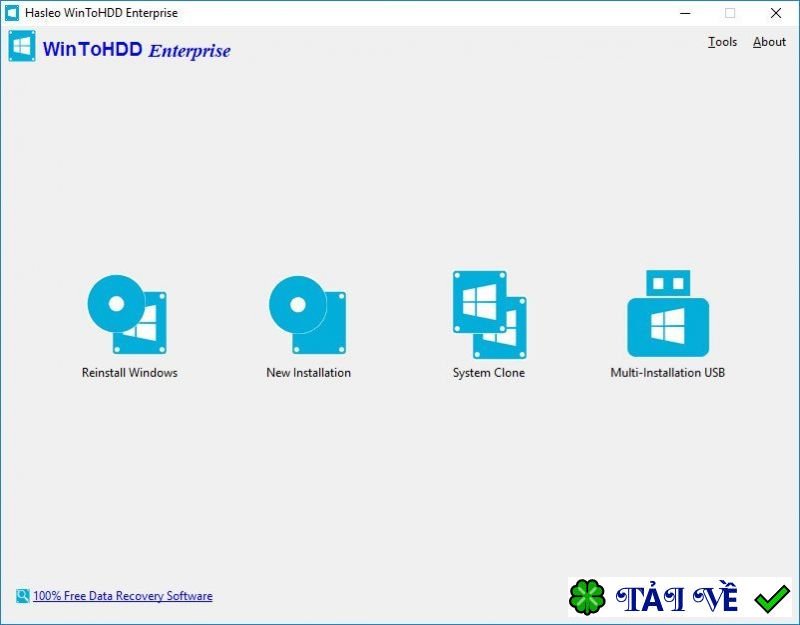
Task: Click the New Installation label
Action: click(x=309, y=372)
